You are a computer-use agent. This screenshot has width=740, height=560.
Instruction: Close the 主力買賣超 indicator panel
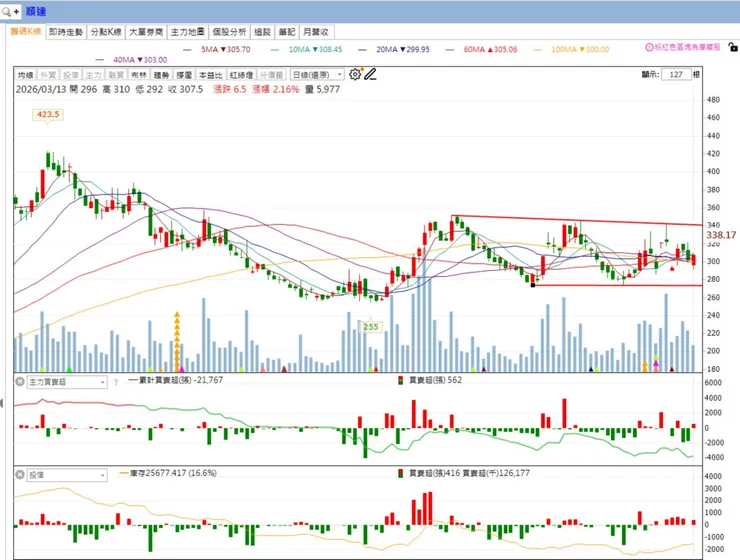[20, 381]
